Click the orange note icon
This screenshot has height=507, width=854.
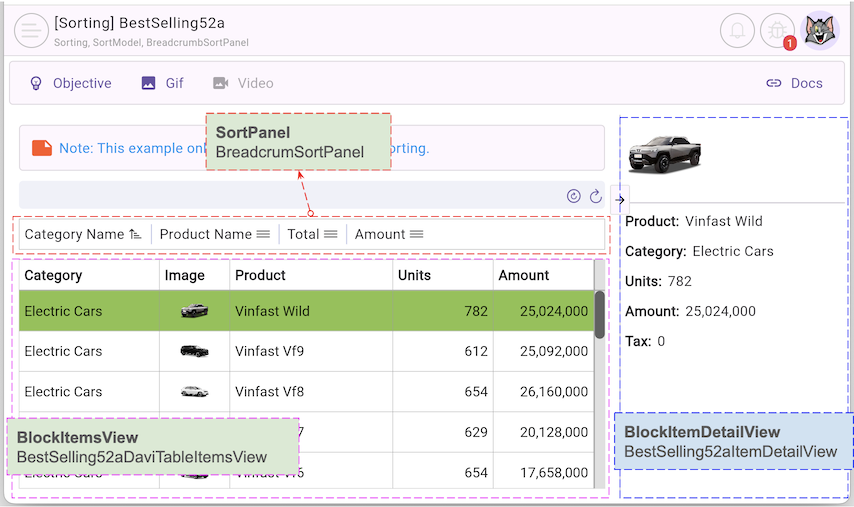pyautogui.click(x=42, y=148)
